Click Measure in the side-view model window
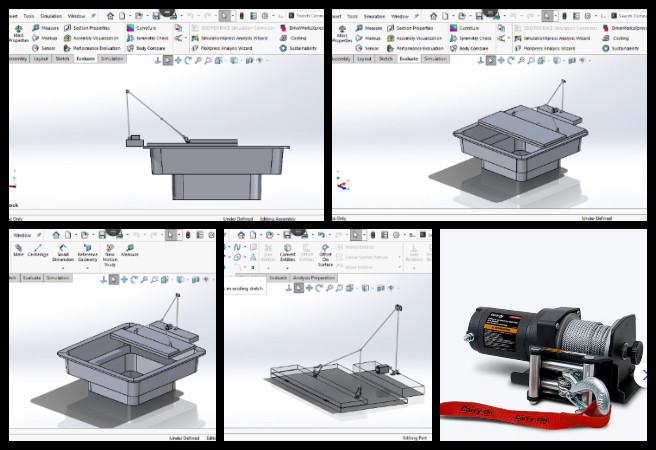The image size is (656, 450). click(x=46, y=28)
